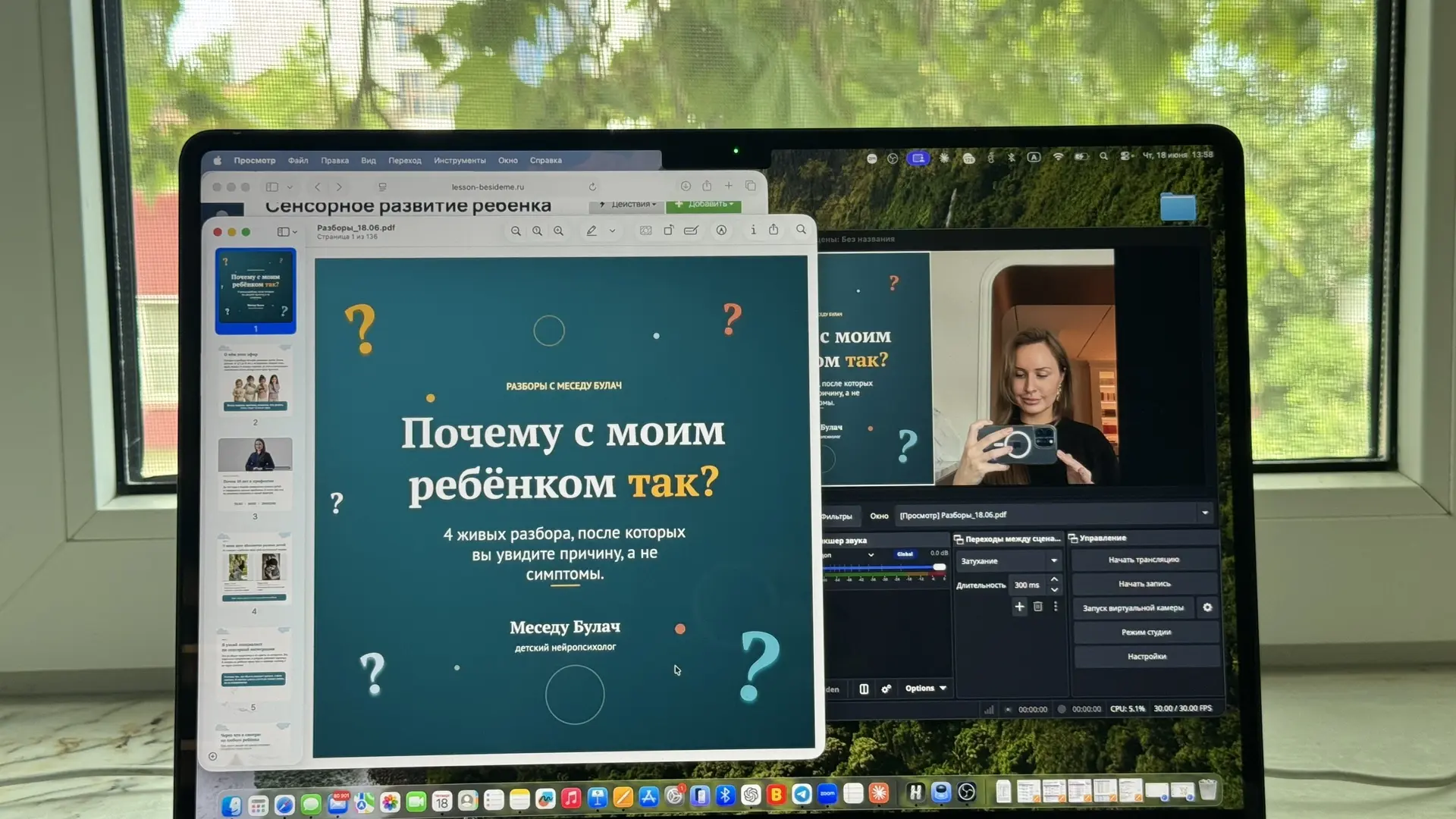Go forward in Safari window
Screen dimensions: 1456x819
[x=339, y=187]
